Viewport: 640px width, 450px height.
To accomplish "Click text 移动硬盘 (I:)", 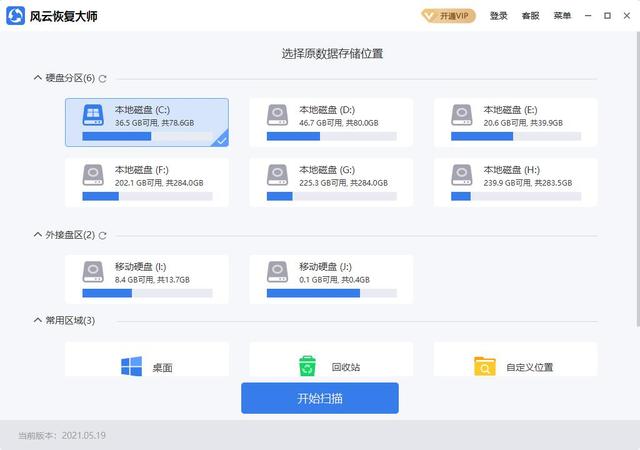I will tap(140, 267).
